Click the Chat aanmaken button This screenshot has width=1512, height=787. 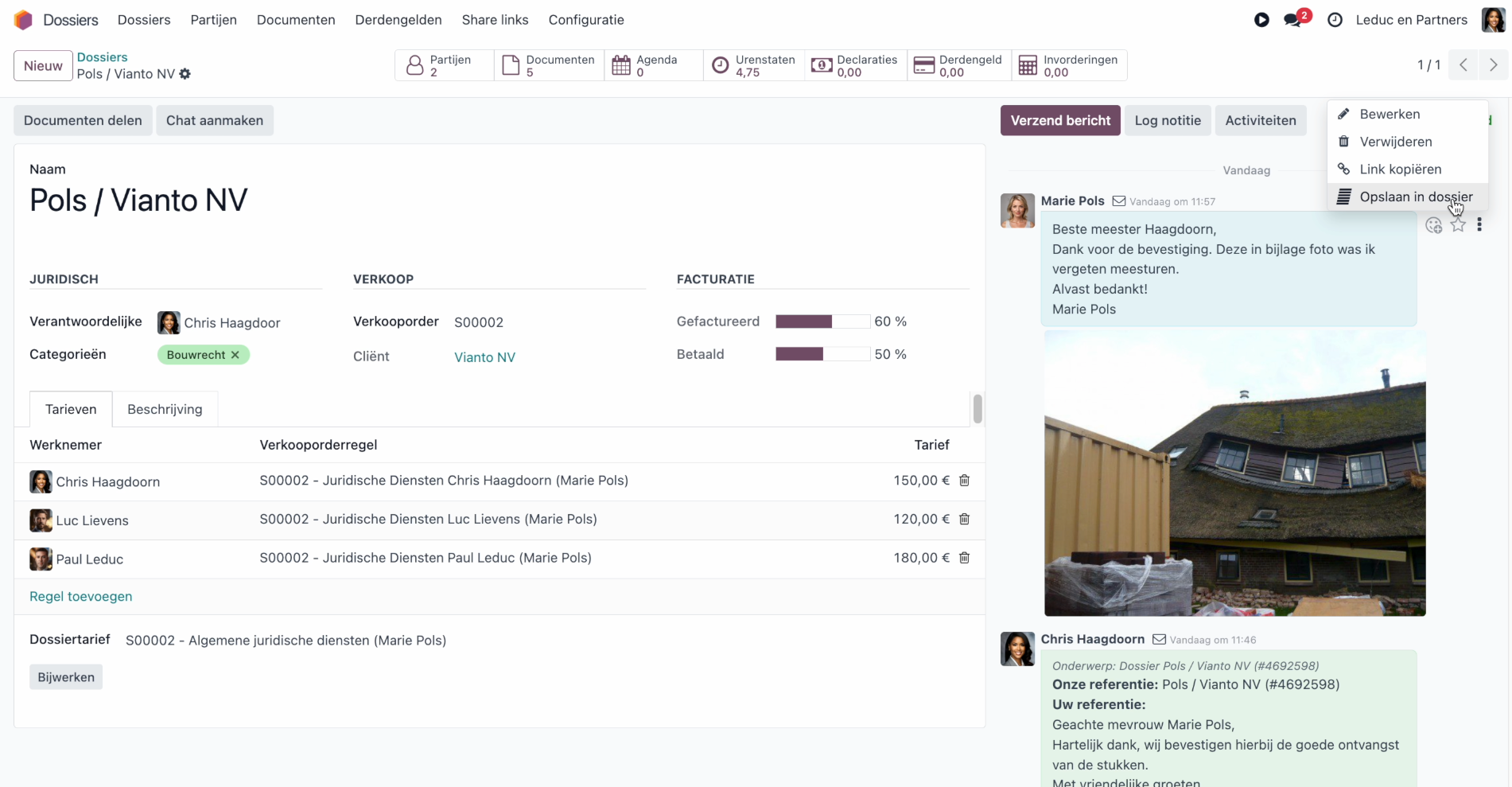tap(215, 121)
